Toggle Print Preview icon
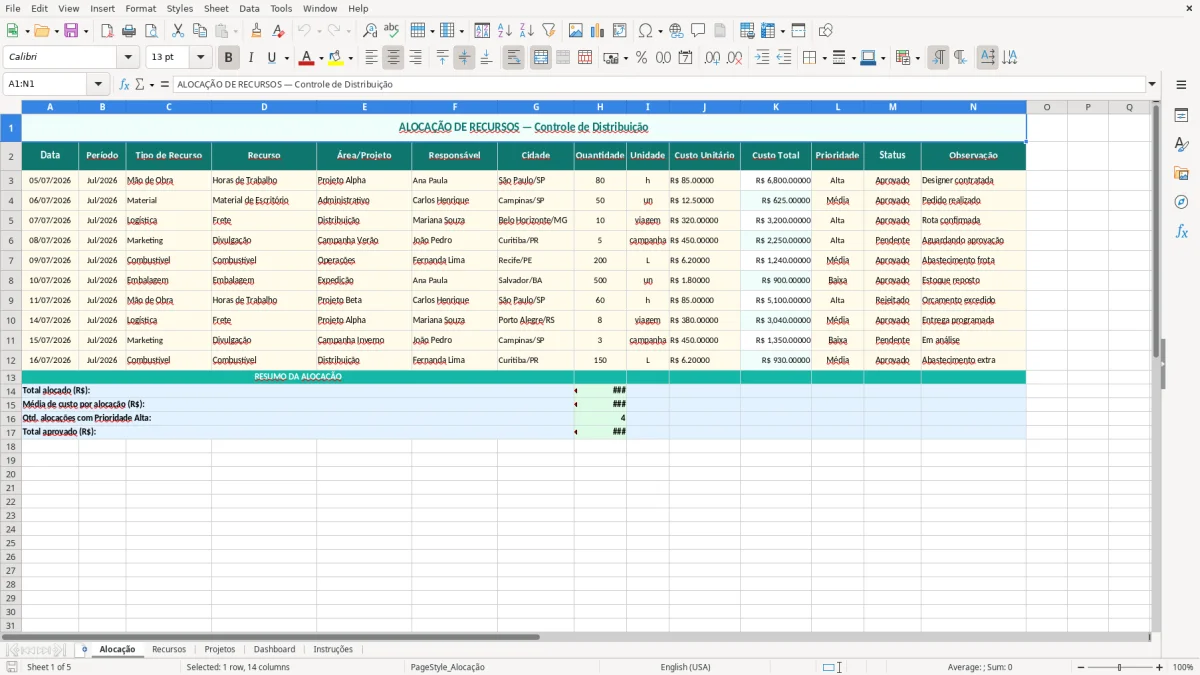The width and height of the screenshot is (1200, 675). 151,31
